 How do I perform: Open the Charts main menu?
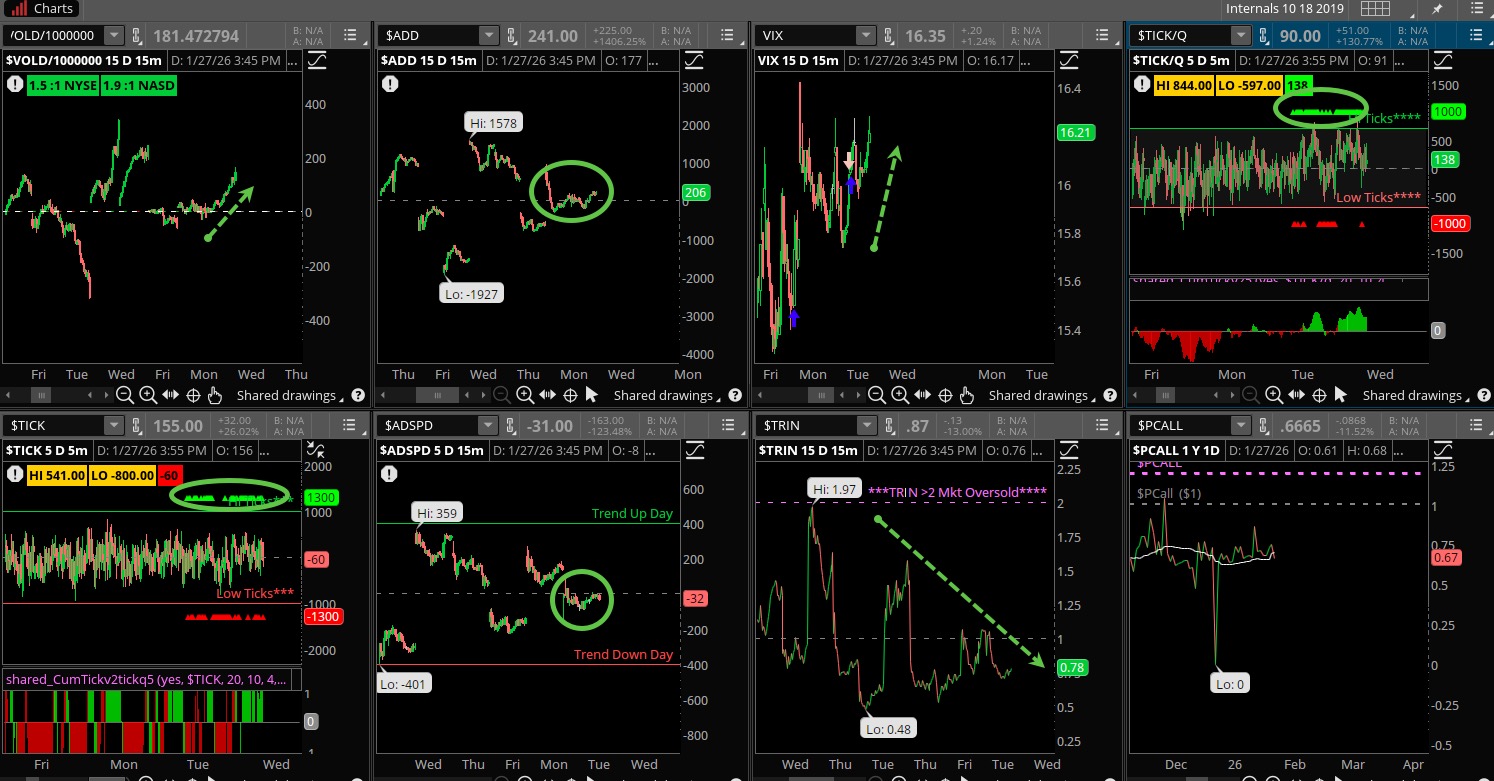42,9
